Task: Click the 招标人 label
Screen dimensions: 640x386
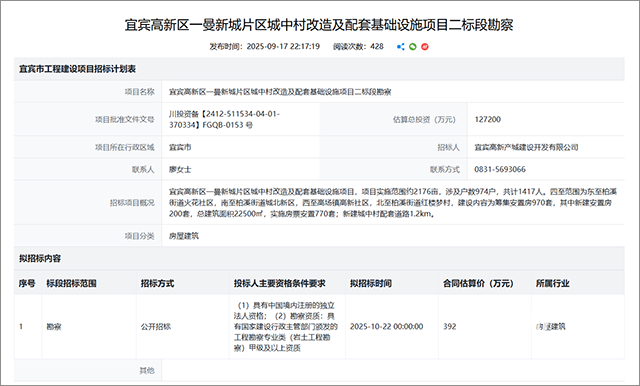Action: (x=448, y=147)
